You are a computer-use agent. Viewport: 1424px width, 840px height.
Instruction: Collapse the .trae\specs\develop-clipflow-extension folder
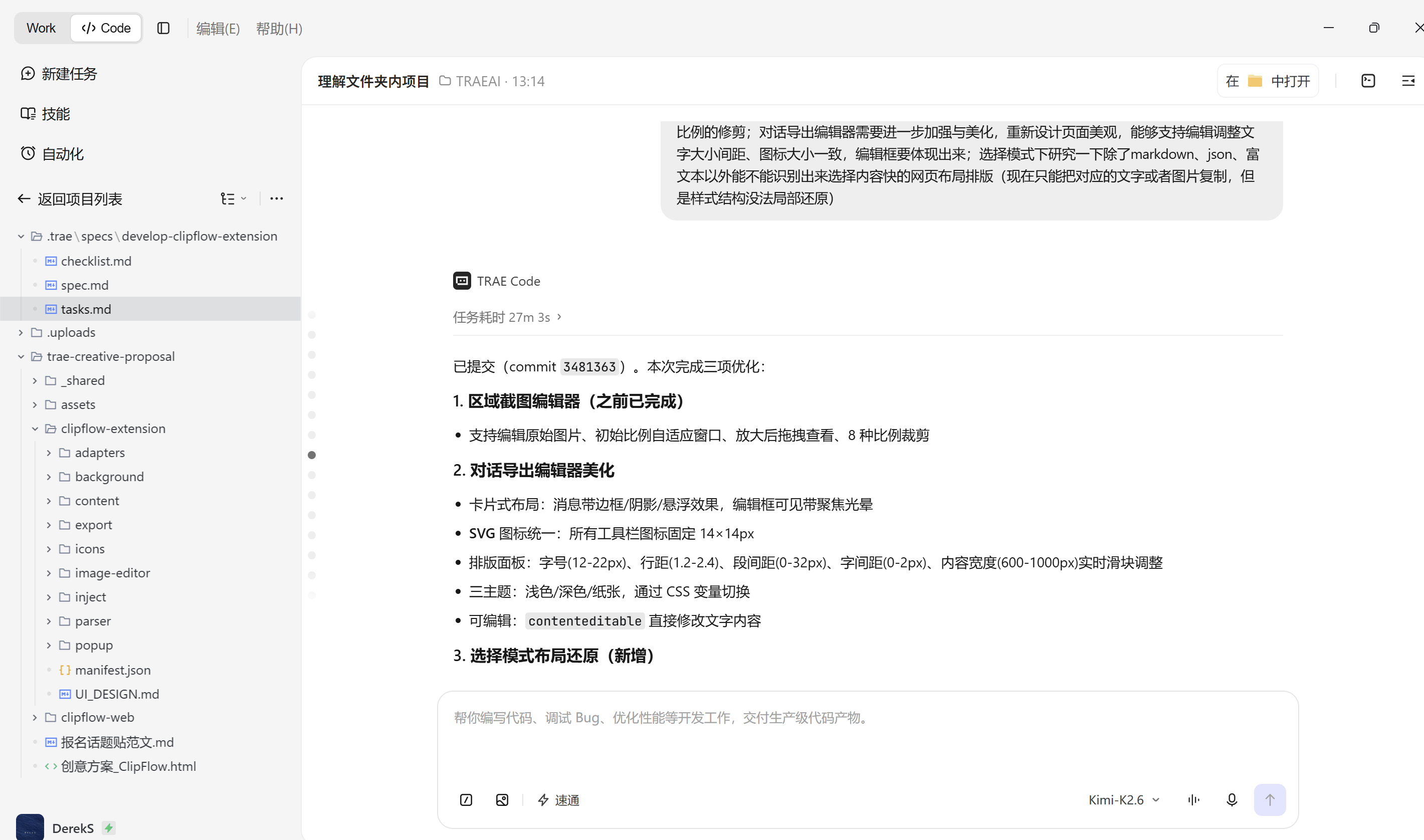[21, 236]
